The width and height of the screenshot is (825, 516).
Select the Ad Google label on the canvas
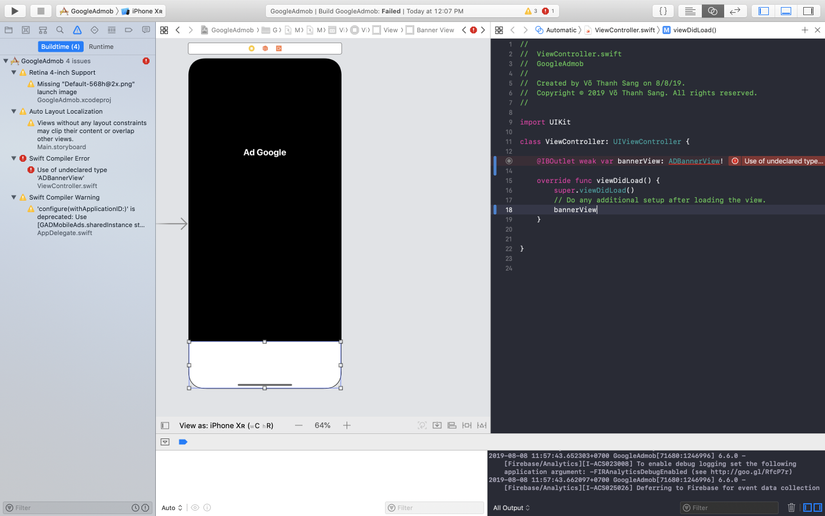265,153
